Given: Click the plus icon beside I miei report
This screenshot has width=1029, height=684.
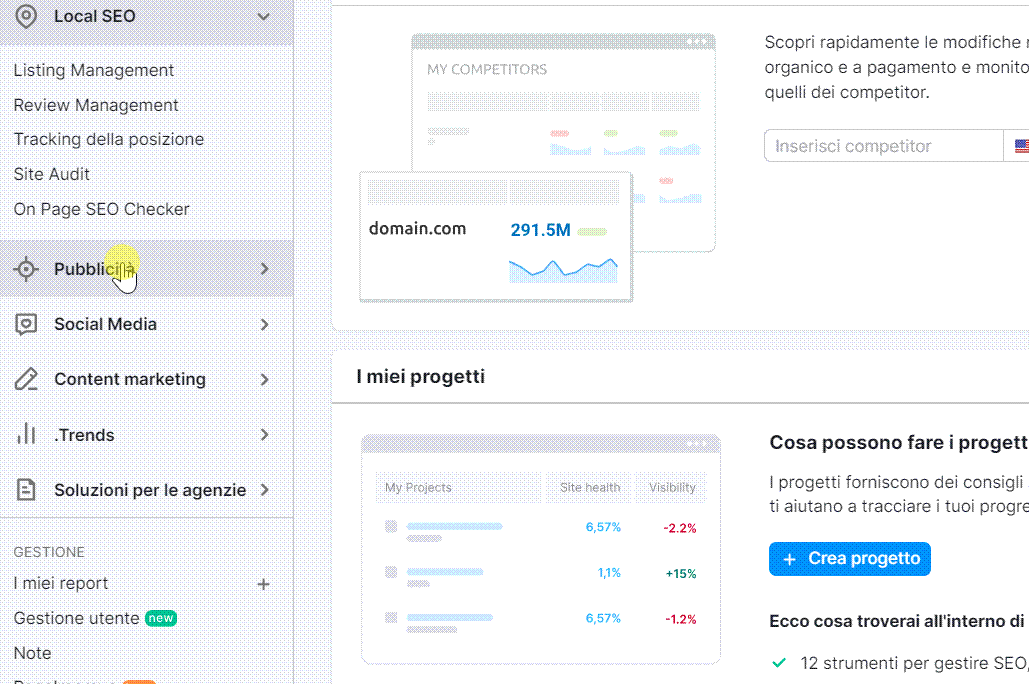Looking at the screenshot, I should (263, 583).
